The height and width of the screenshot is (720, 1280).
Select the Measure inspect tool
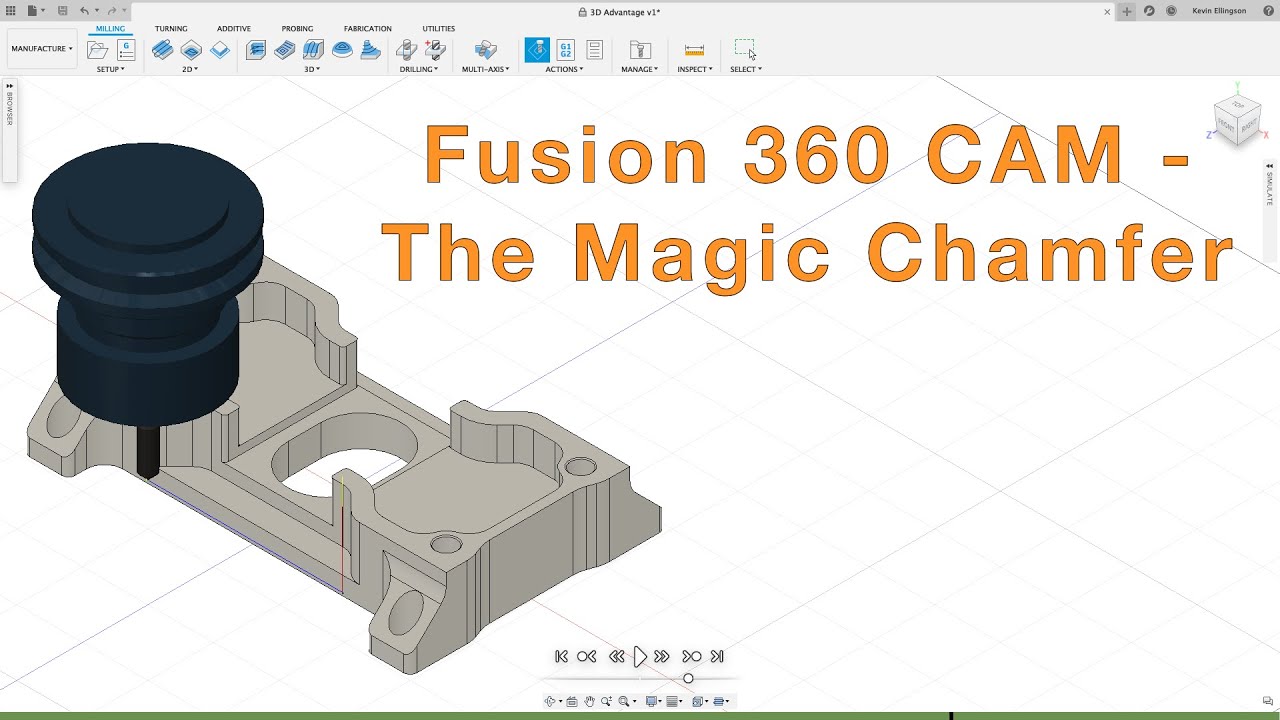point(694,49)
